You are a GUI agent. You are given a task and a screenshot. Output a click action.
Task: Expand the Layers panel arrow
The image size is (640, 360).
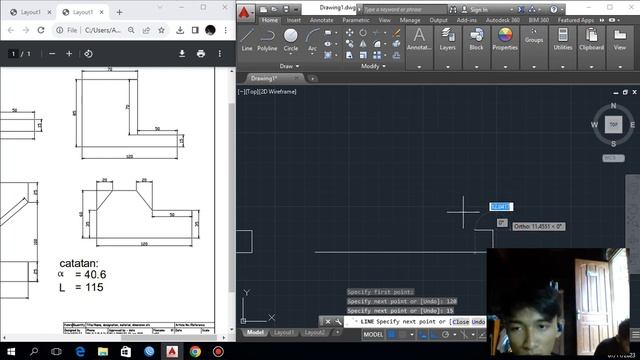click(x=448, y=67)
